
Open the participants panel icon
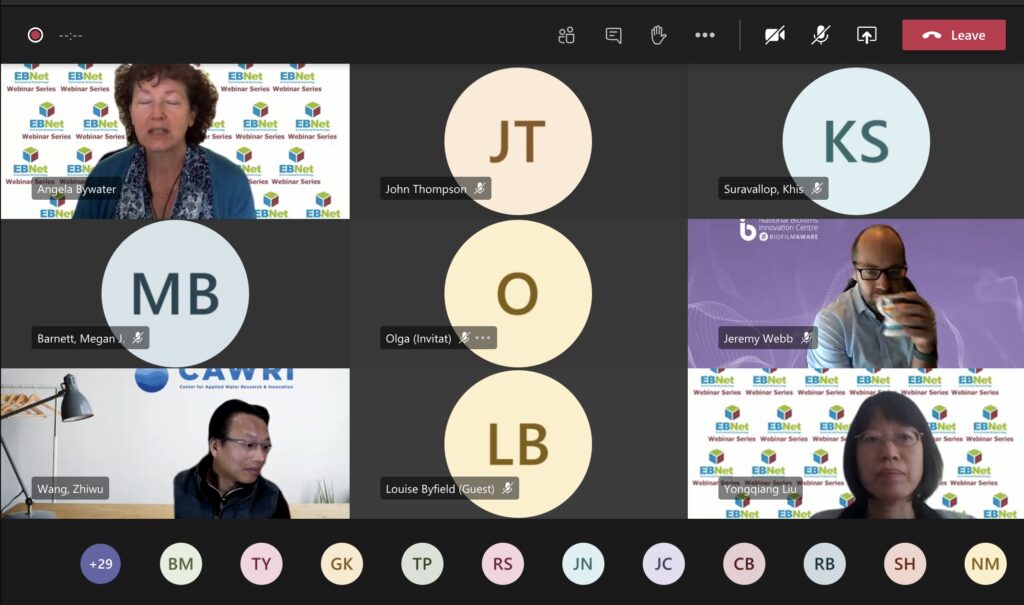pyautogui.click(x=566, y=35)
